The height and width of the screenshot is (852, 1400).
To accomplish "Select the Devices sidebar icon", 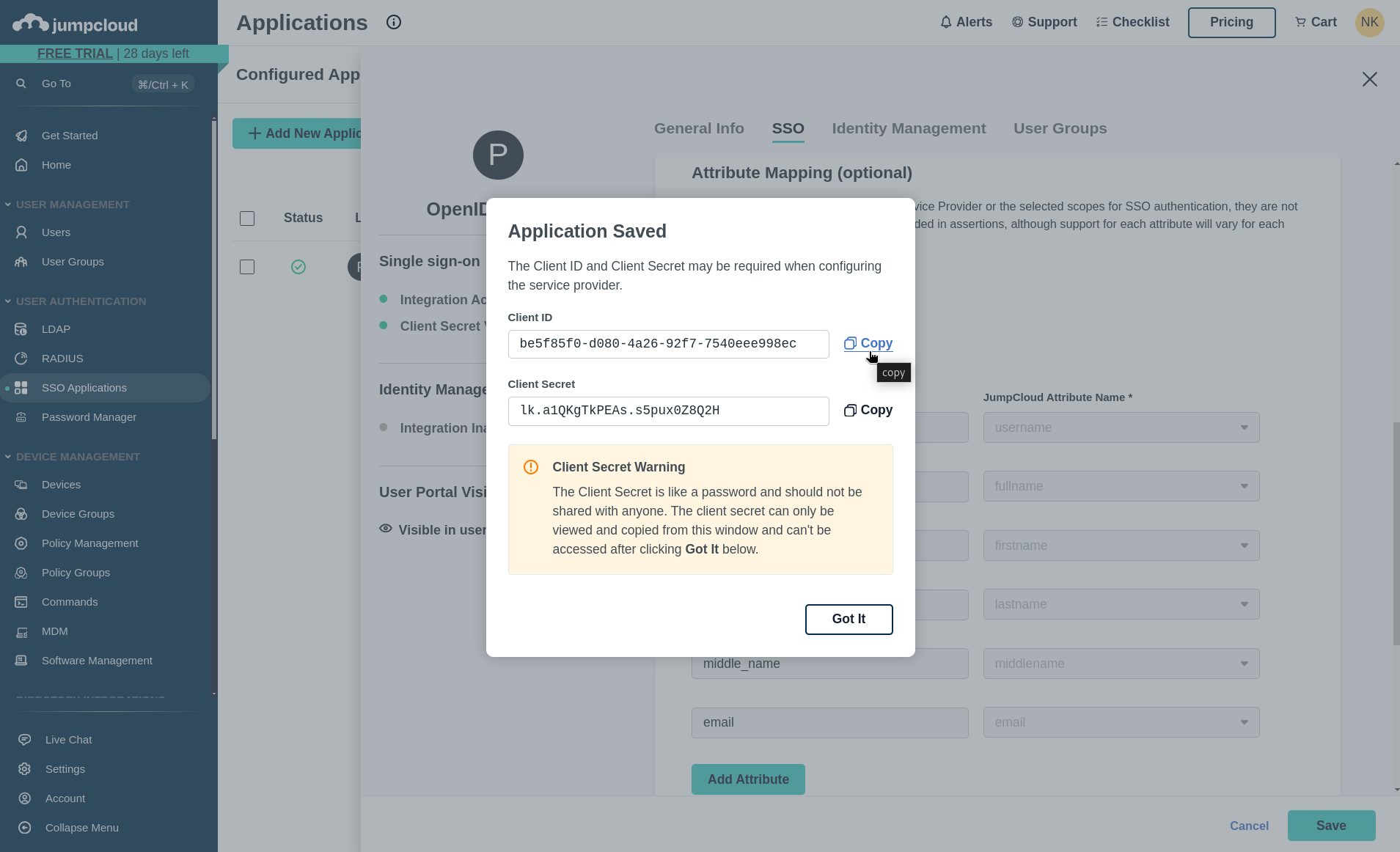I will pos(23,484).
